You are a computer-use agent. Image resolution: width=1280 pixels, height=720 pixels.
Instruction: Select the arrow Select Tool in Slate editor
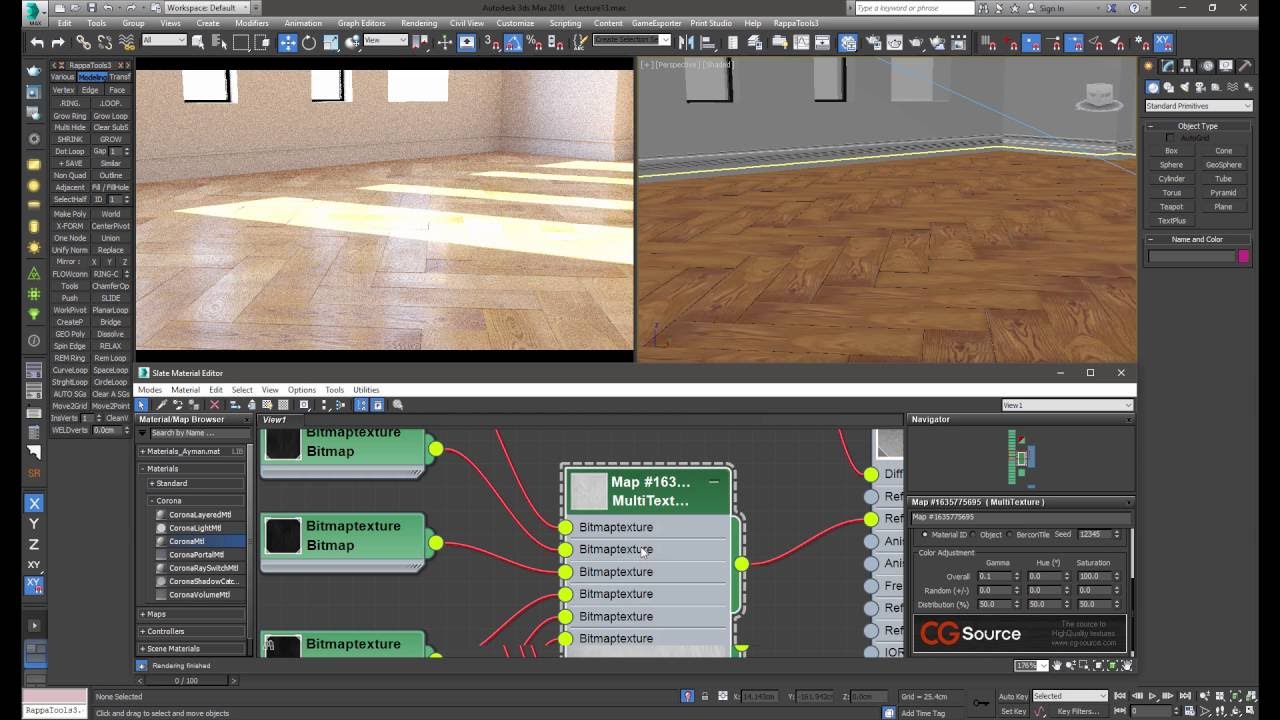142,405
